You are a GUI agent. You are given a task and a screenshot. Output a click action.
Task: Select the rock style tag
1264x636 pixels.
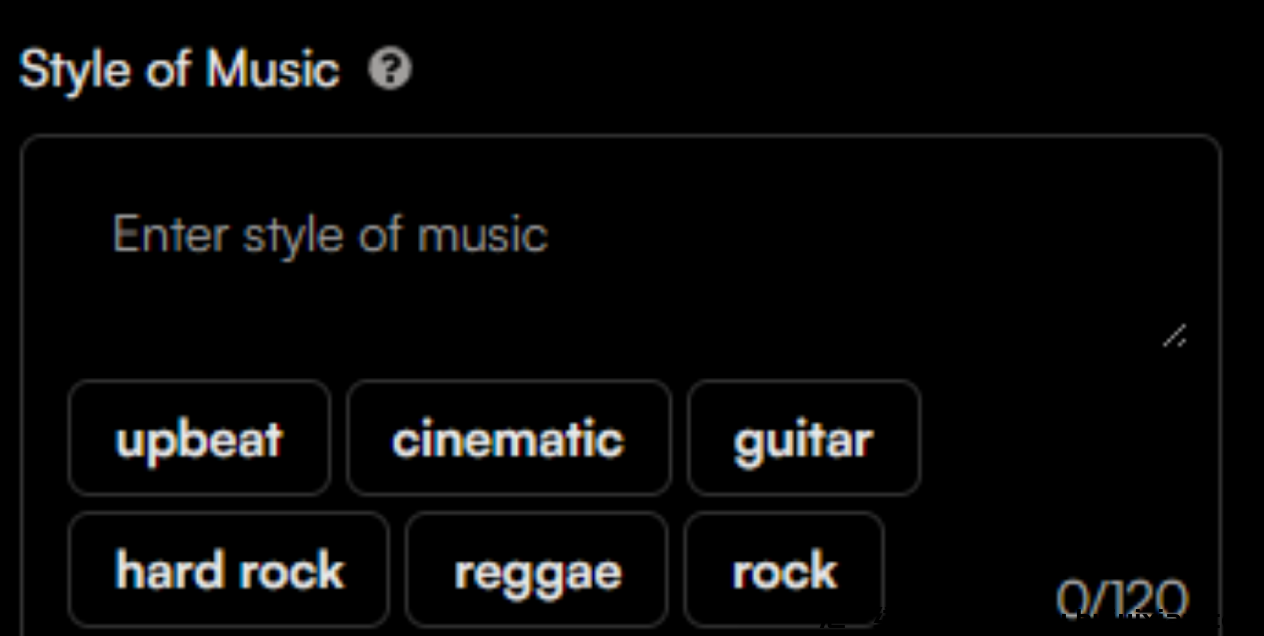coord(784,570)
